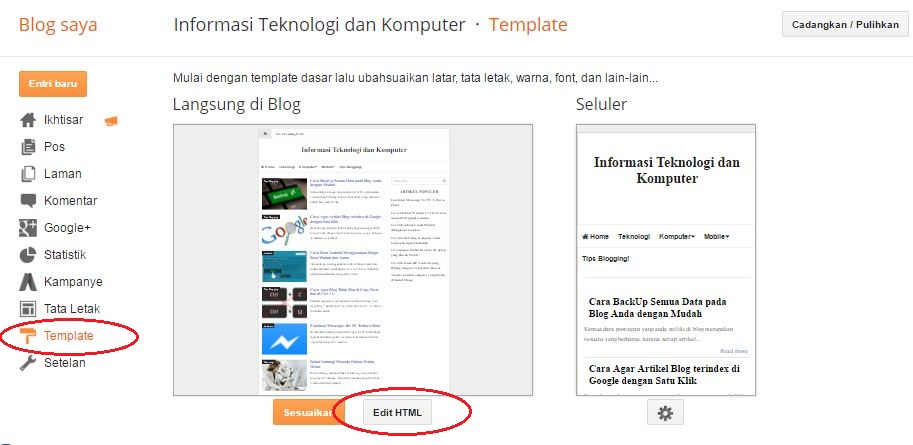Click the Google+ icon in sidebar
Screen dimensions: 913x445
(28, 228)
